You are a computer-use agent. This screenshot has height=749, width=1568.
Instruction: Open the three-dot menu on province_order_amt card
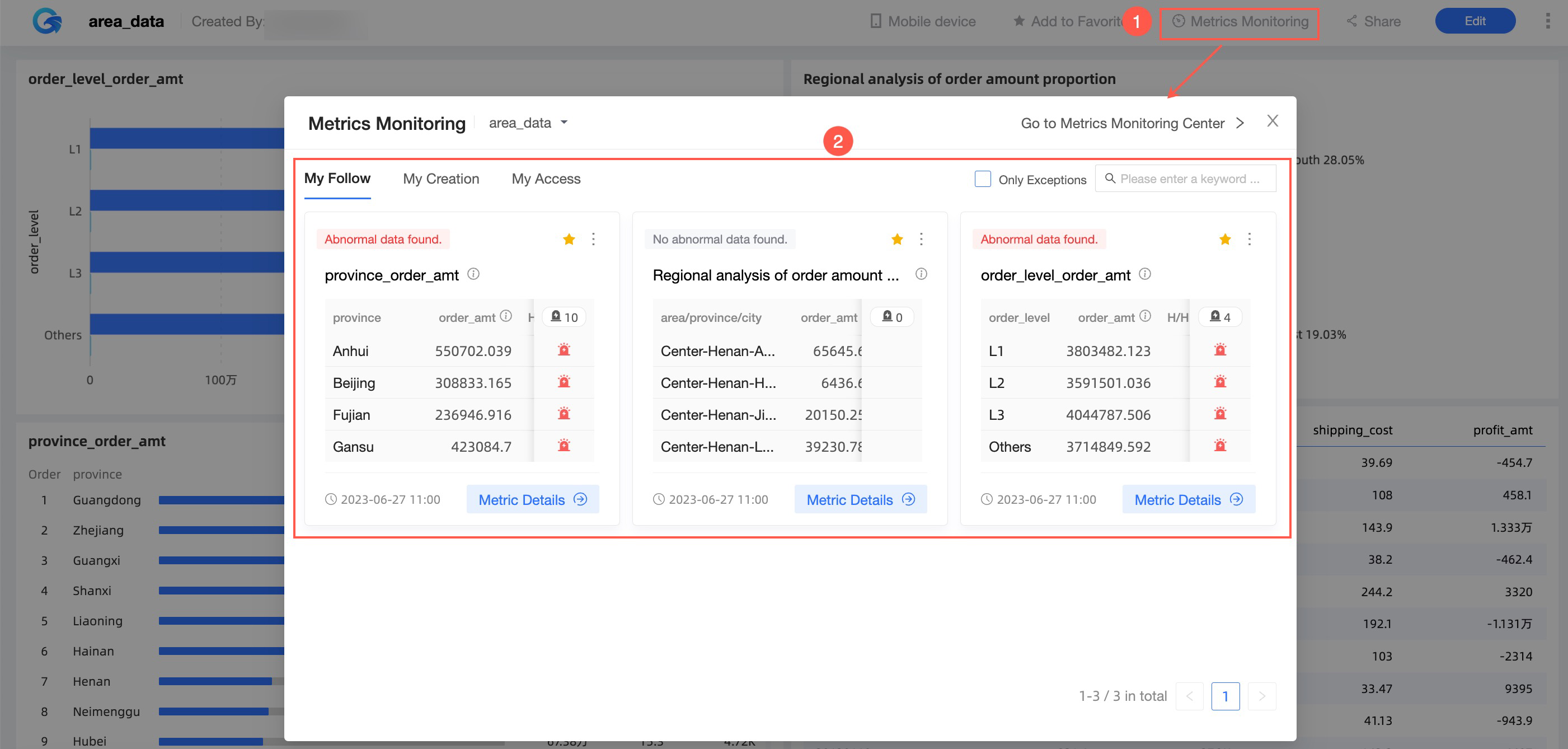pyautogui.click(x=594, y=240)
